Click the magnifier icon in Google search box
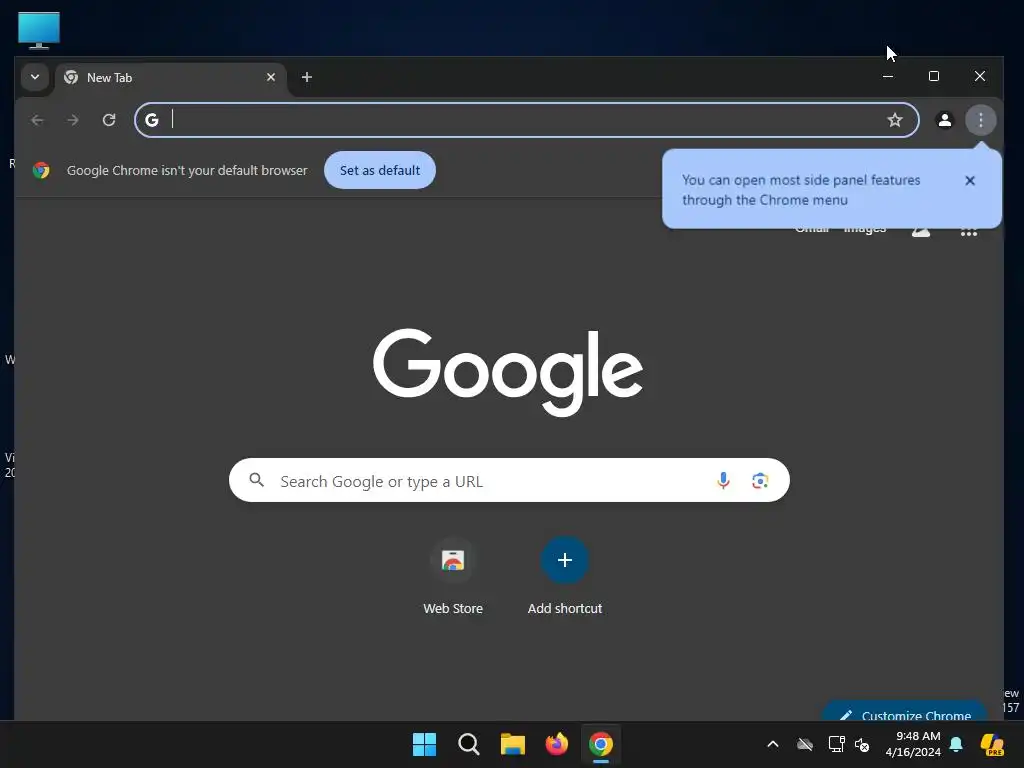 pyautogui.click(x=257, y=481)
